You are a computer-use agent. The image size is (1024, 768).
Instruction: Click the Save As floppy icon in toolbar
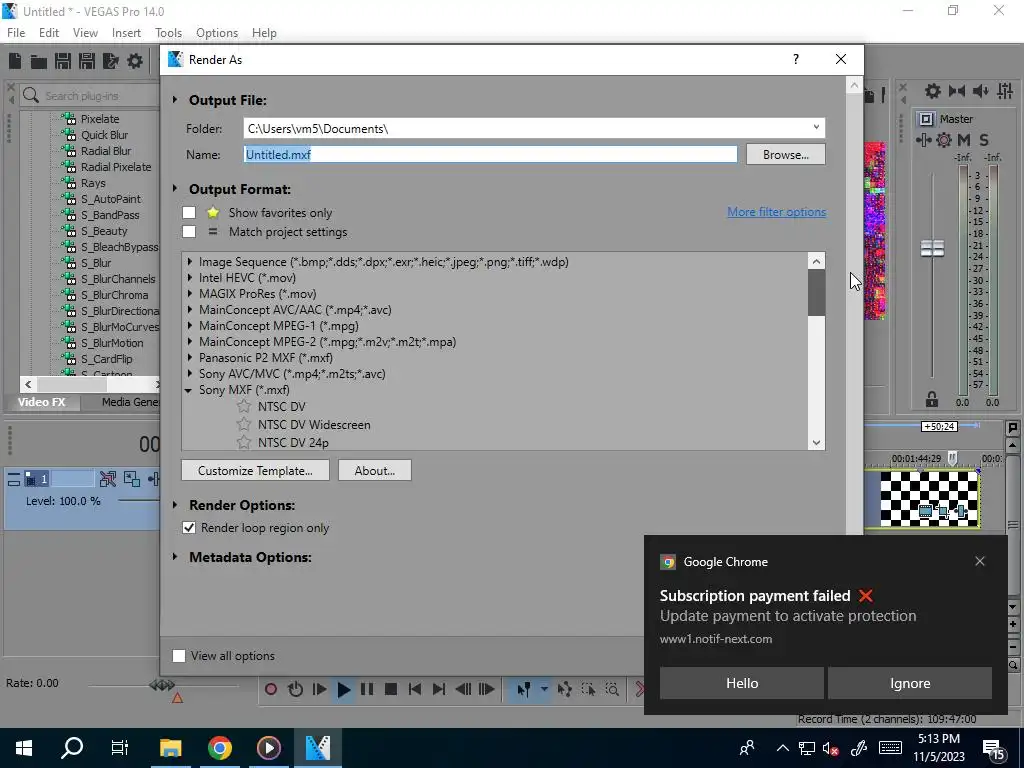click(87, 61)
